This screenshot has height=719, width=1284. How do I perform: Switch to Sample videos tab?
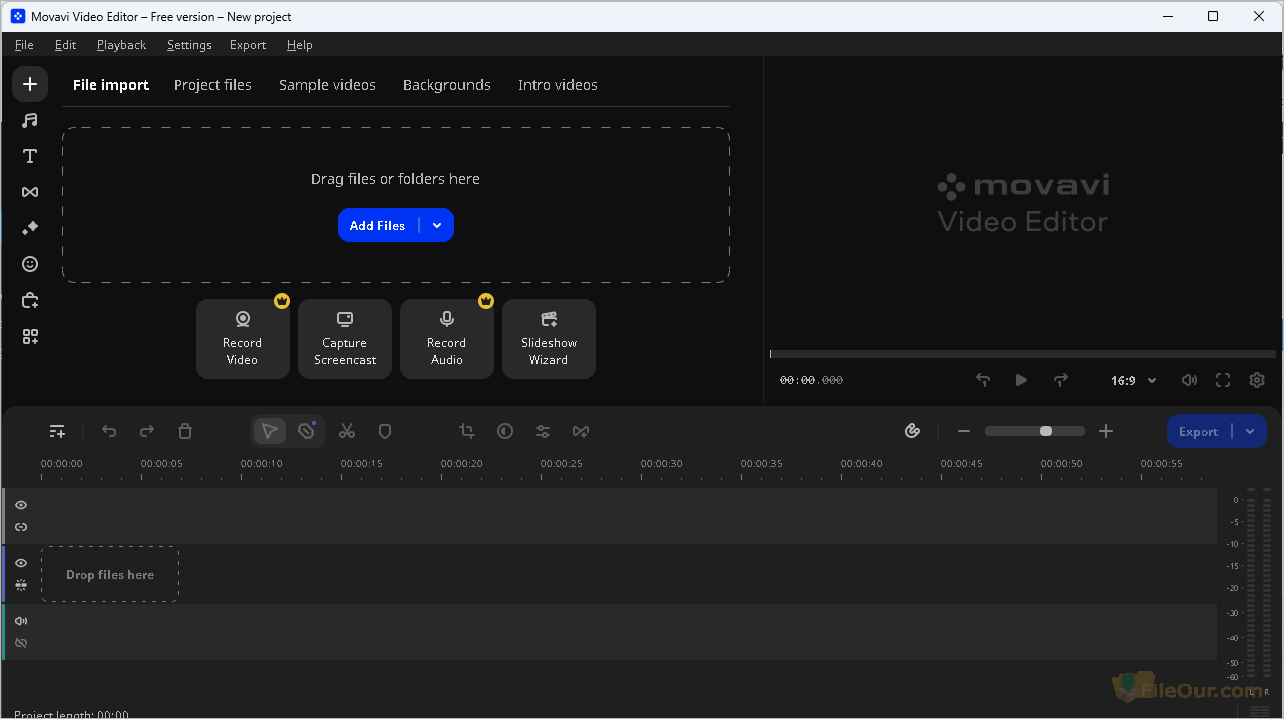pos(327,85)
